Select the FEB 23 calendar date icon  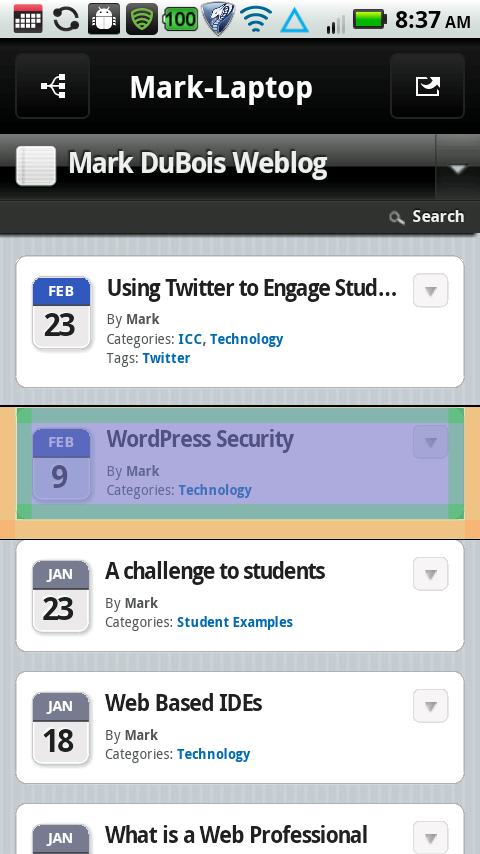pos(61,313)
